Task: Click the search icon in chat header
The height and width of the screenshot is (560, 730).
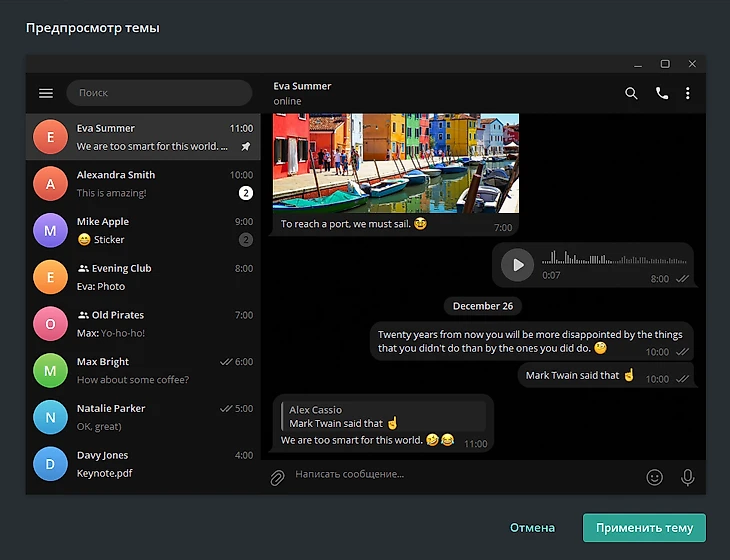Action: pos(631,93)
